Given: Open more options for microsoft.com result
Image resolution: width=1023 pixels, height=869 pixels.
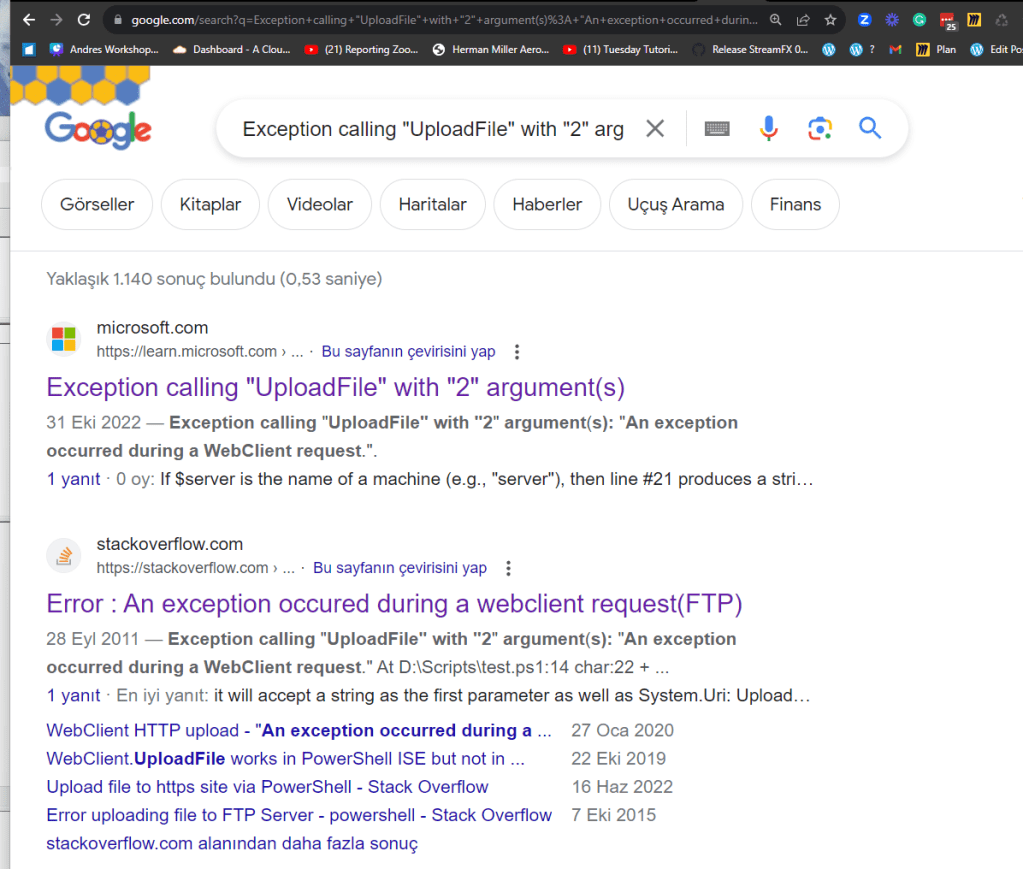Looking at the screenshot, I should pyautogui.click(x=517, y=352).
